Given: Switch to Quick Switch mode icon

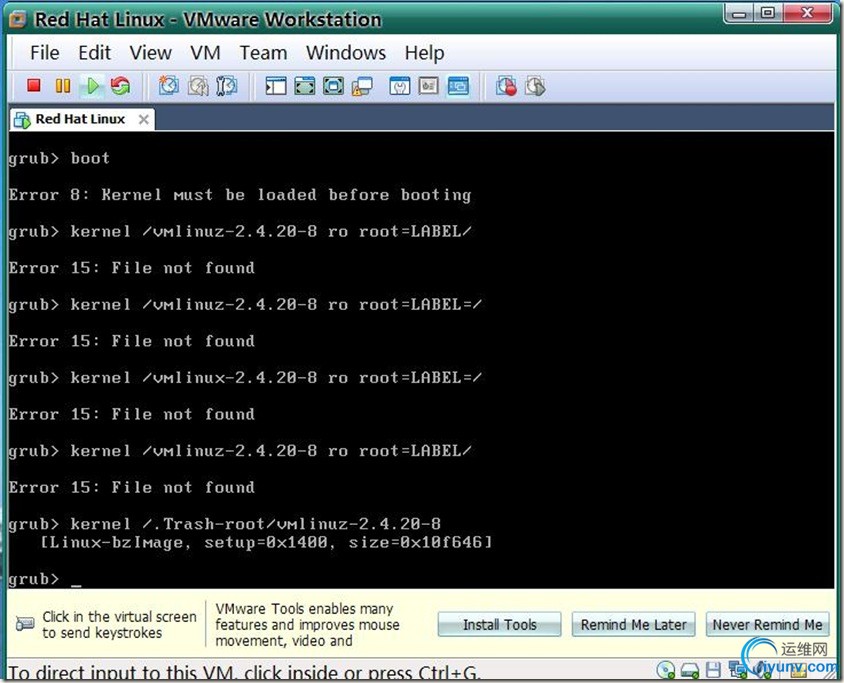Looking at the screenshot, I should (305, 86).
